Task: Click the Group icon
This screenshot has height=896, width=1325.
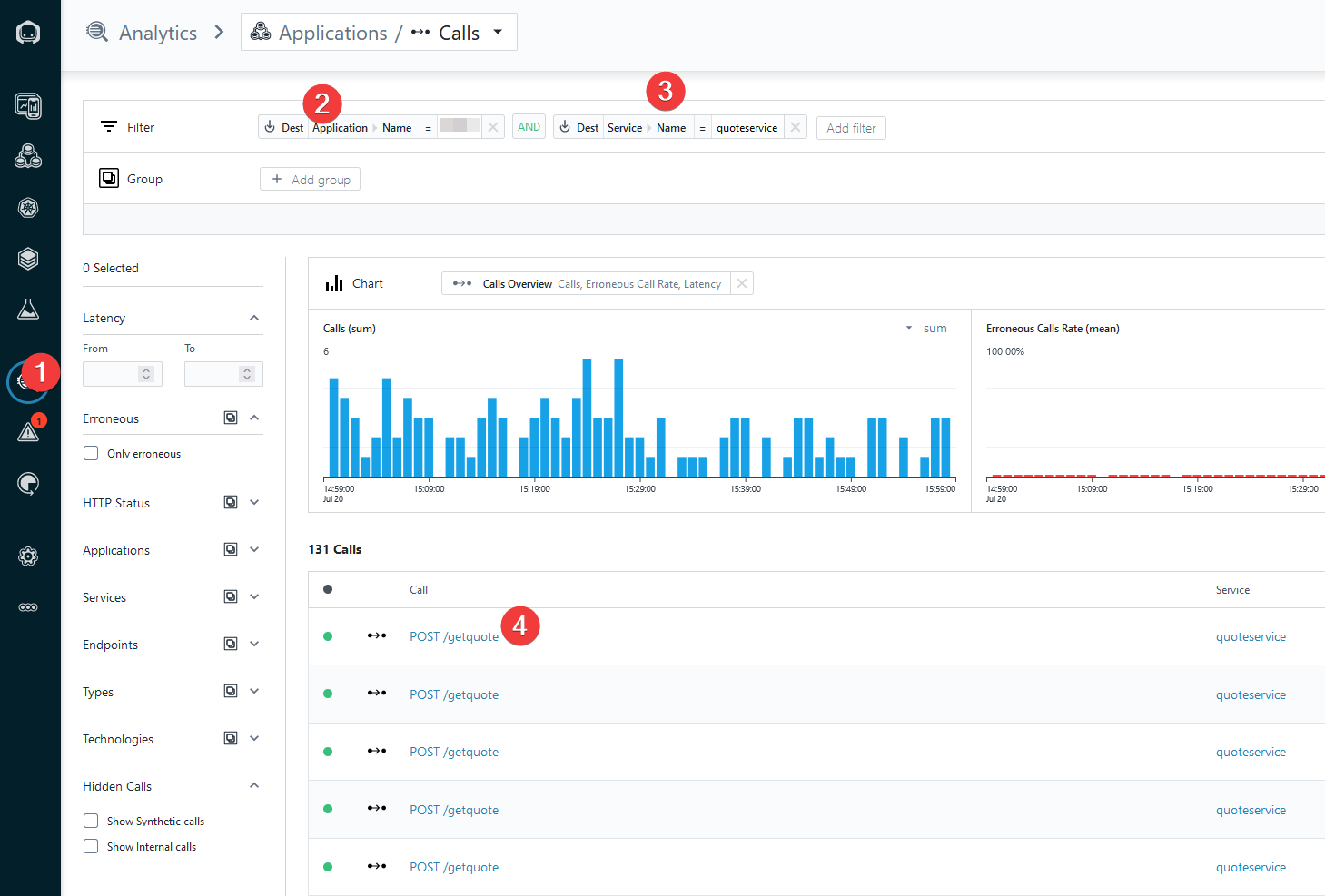Action: [109, 178]
